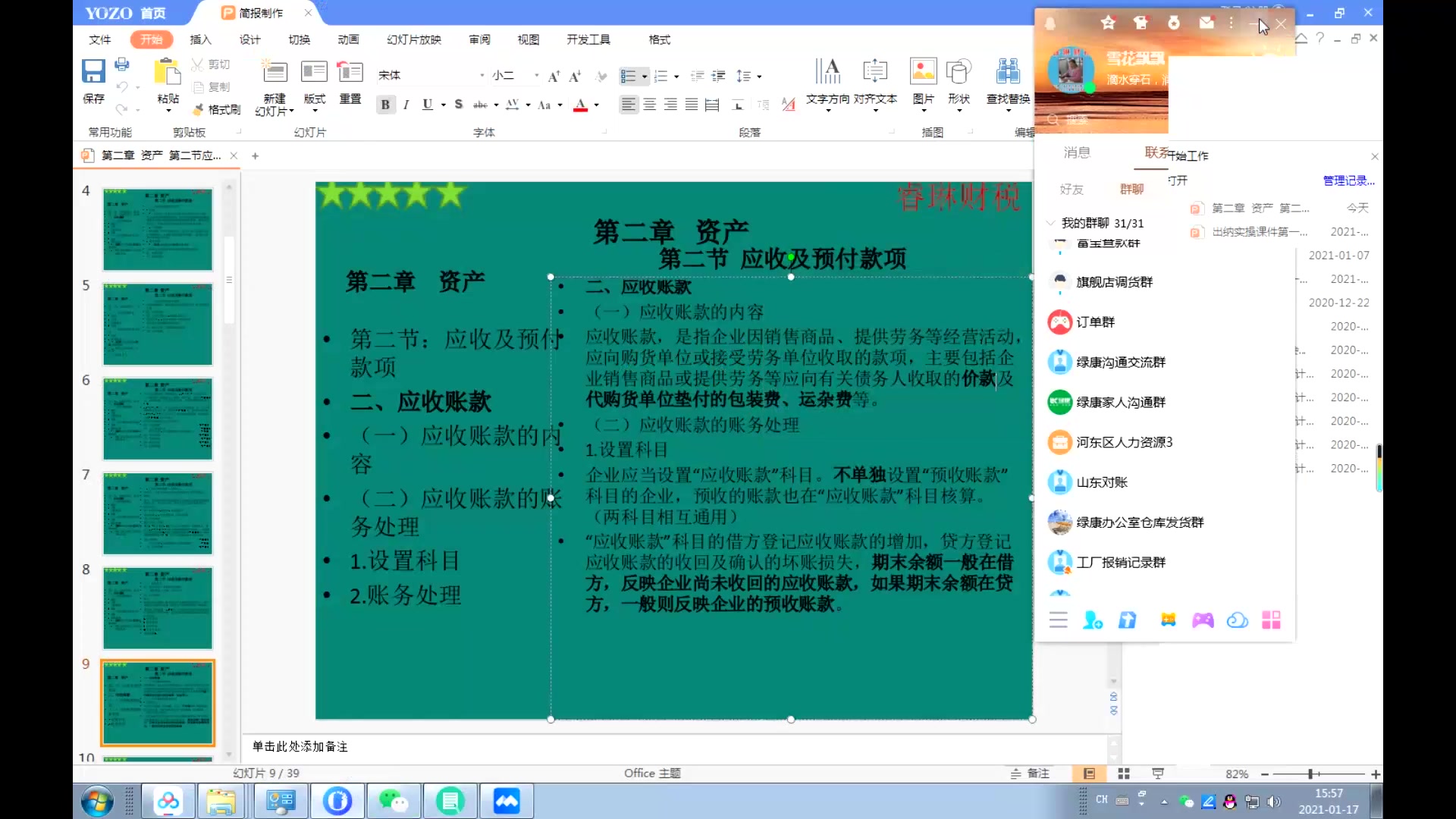
Task: Open line spacing dropdown arrow
Action: click(x=759, y=77)
